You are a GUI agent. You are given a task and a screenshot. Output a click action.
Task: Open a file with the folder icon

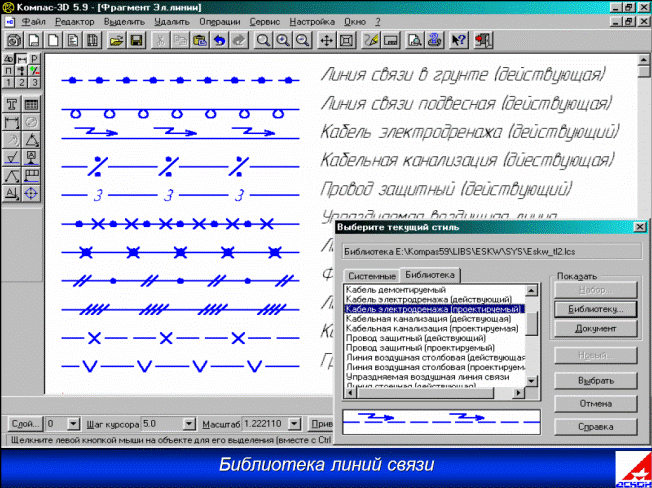tap(117, 41)
